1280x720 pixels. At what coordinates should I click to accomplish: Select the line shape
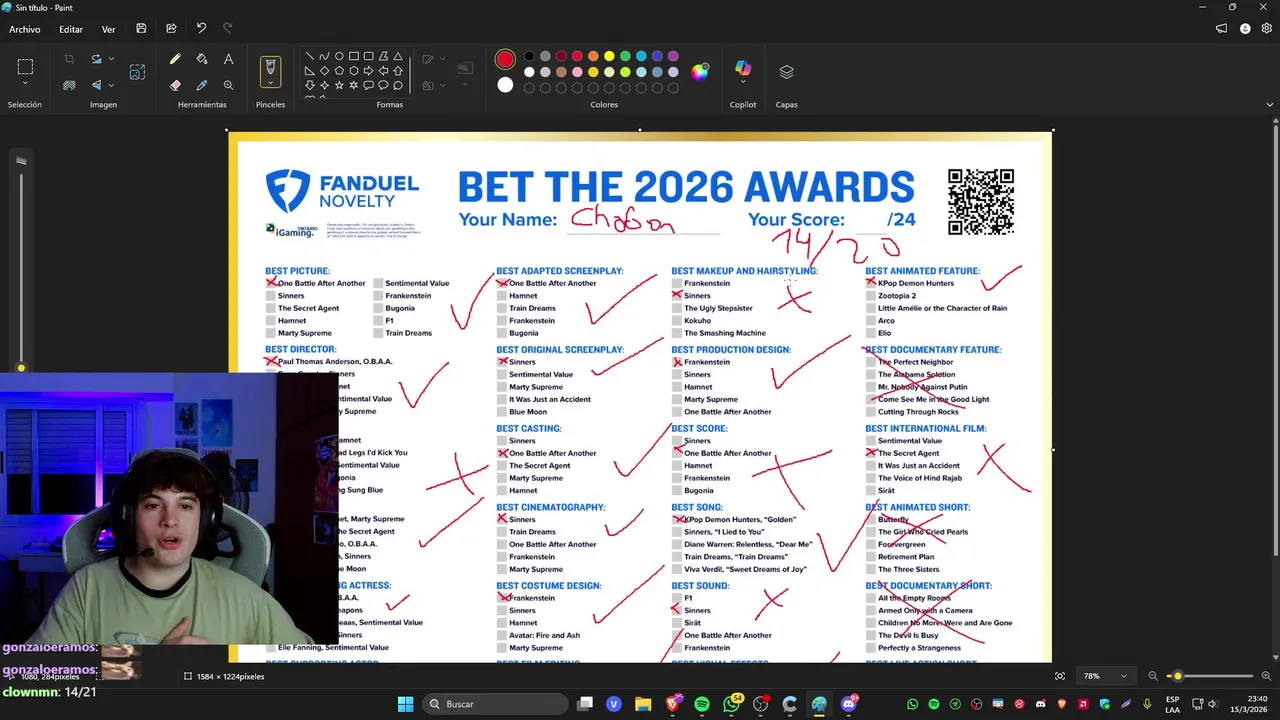310,56
